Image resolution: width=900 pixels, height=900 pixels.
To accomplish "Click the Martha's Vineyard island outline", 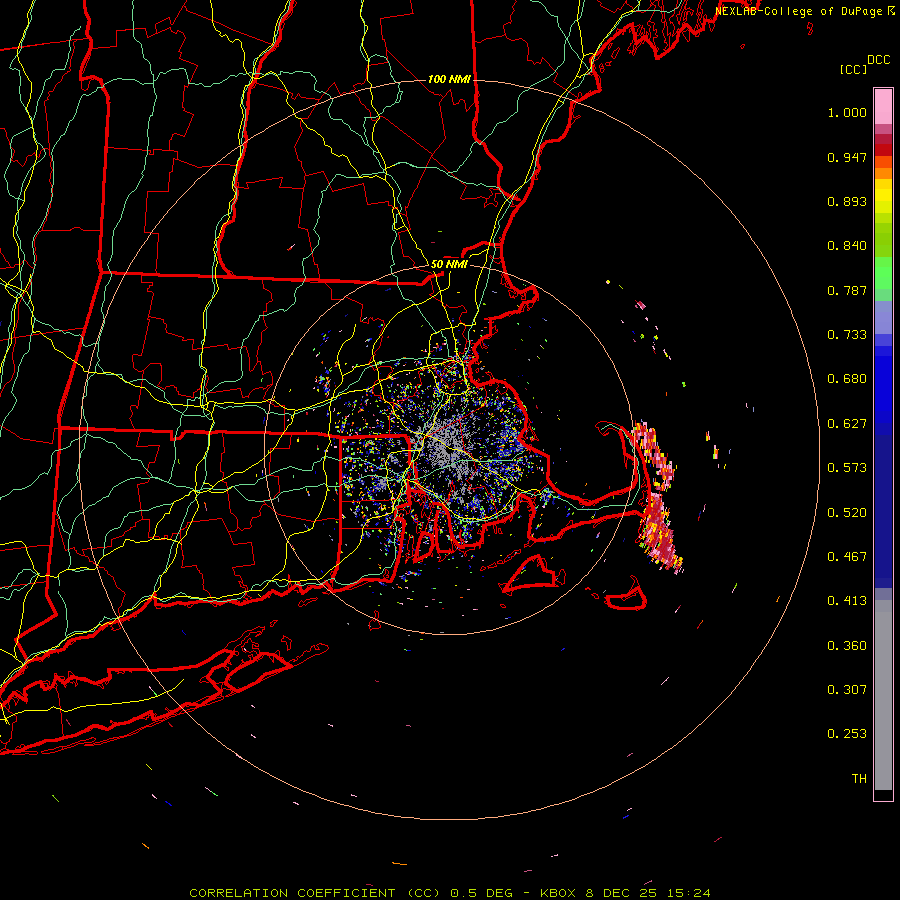I will [x=531, y=573].
